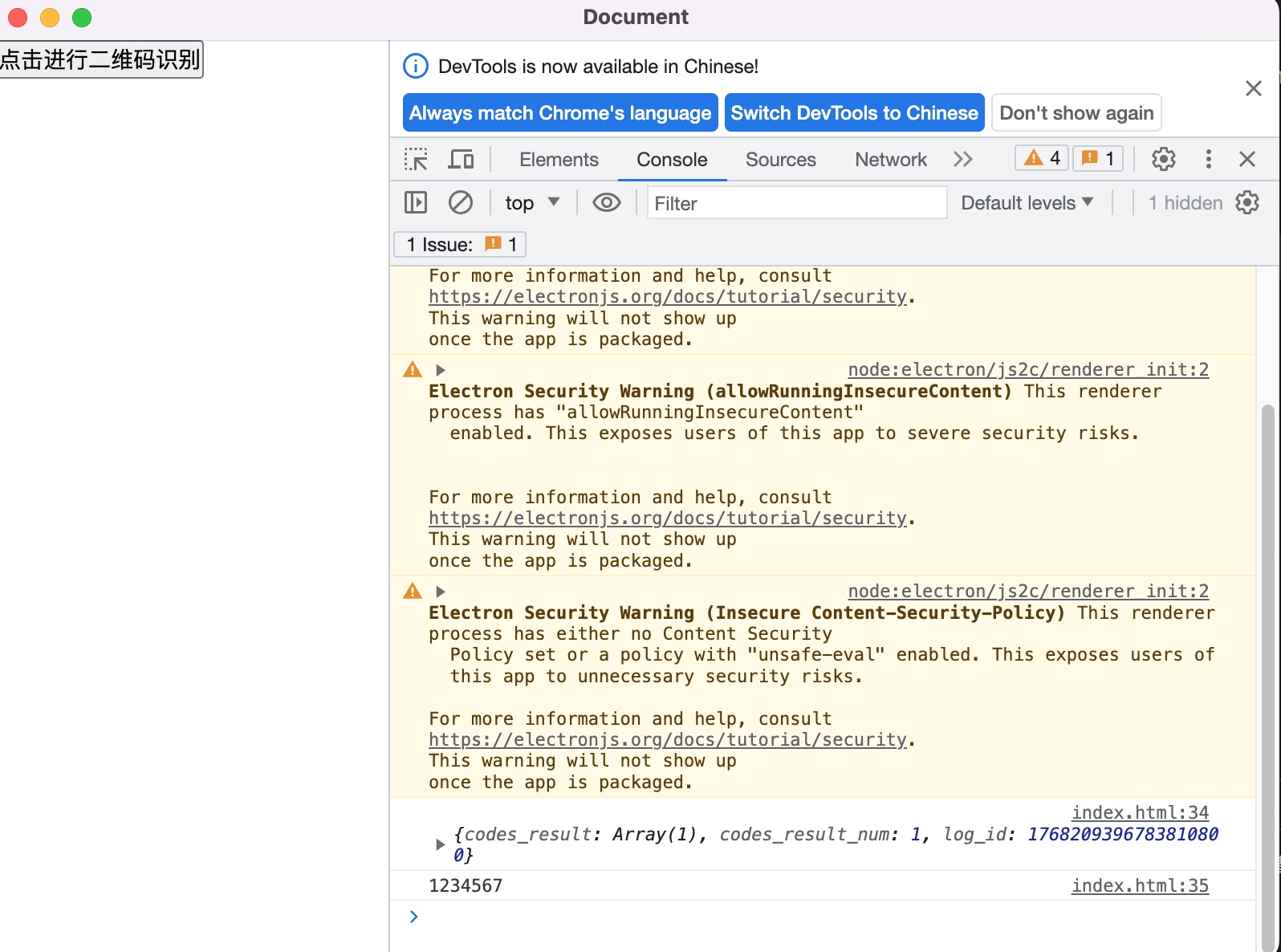Screen dimensions: 1281x952
Task: Open security link in Content-Security-Policy warning
Action: [x=667, y=739]
